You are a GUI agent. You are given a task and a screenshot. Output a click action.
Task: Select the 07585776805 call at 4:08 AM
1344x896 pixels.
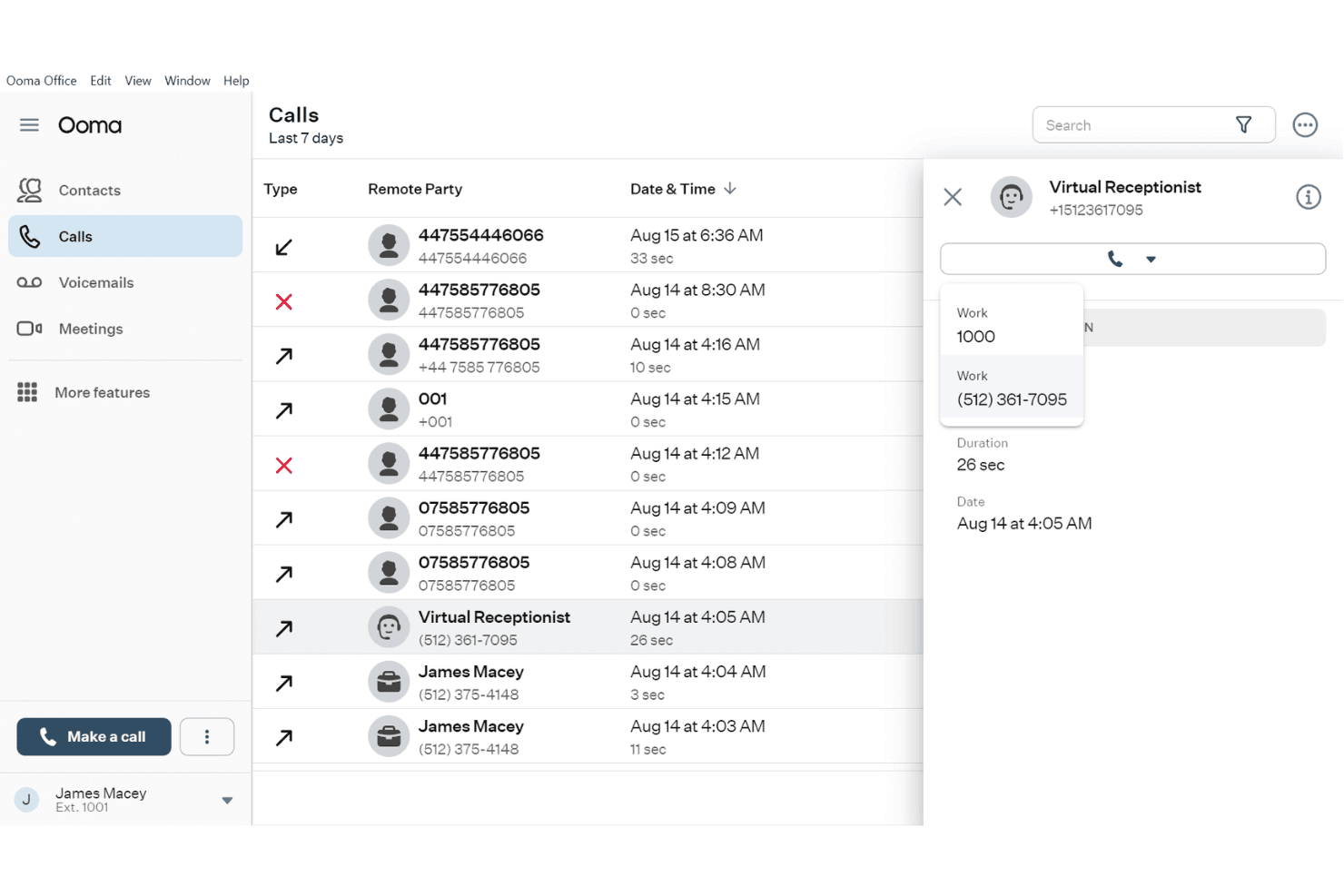pos(588,572)
